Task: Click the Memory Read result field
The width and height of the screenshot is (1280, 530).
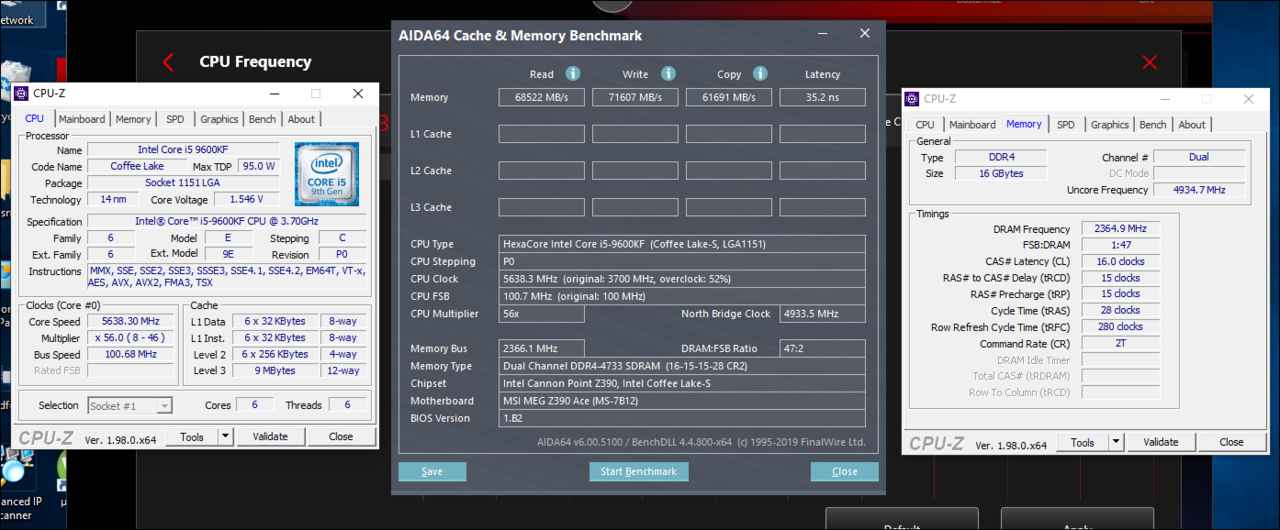Action: click(541, 98)
